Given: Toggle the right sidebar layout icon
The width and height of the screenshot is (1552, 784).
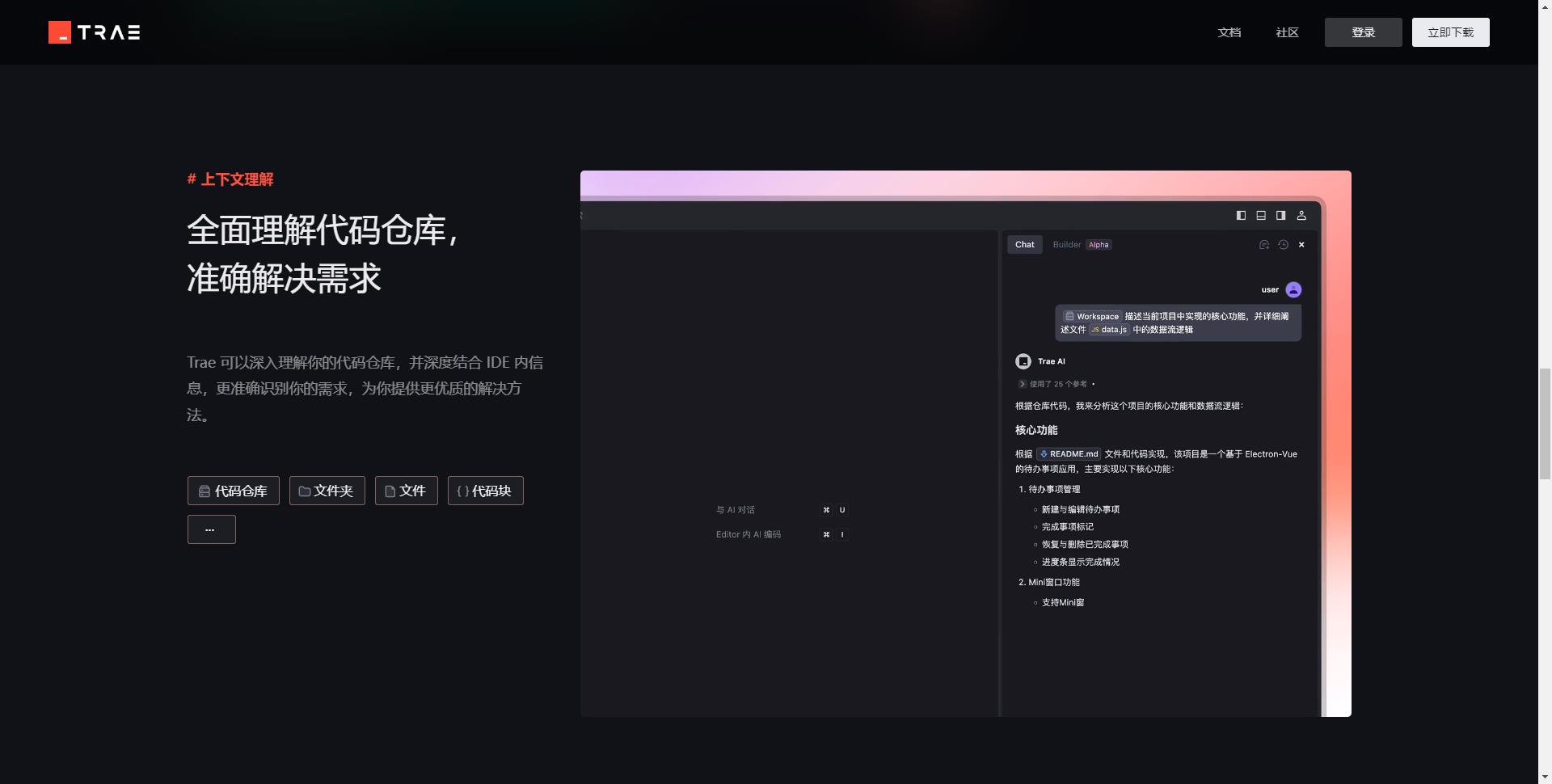Looking at the screenshot, I should tap(1280, 216).
